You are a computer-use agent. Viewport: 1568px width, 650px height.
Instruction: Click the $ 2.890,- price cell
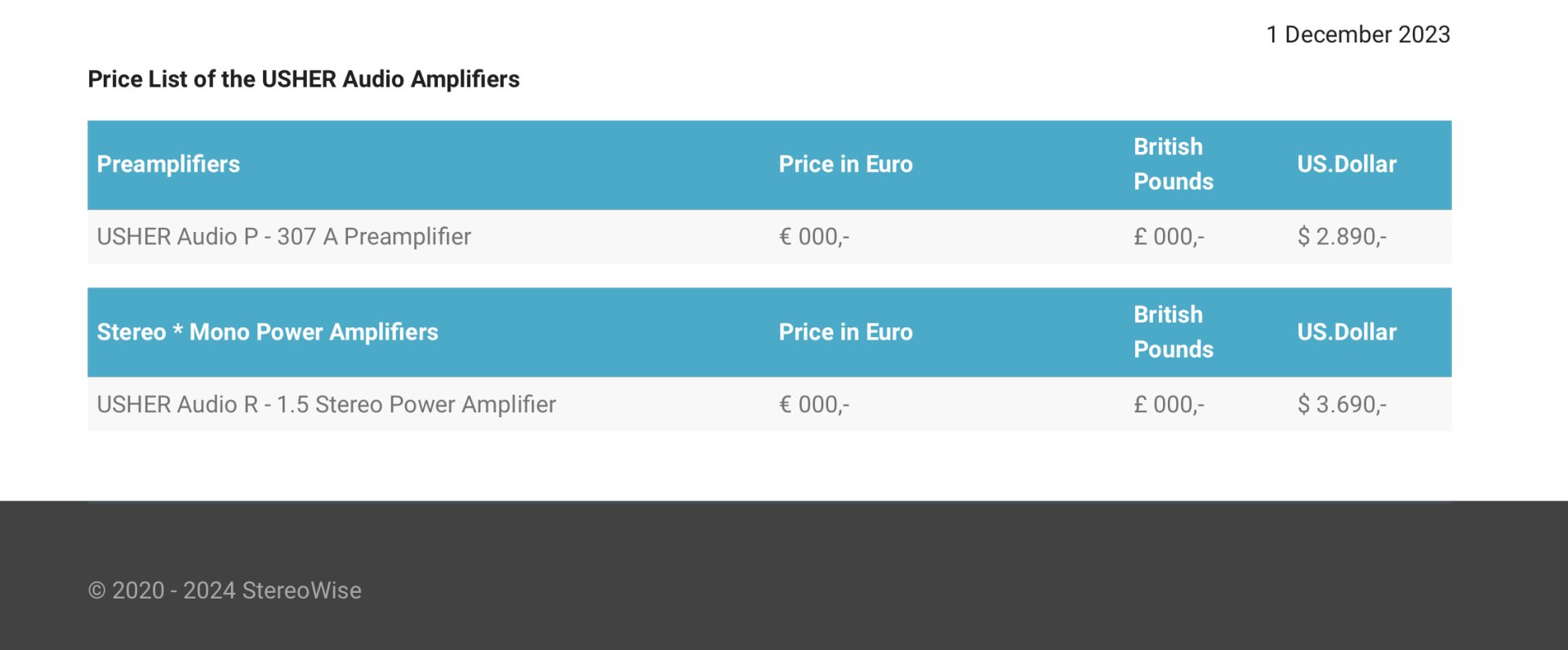1342,237
